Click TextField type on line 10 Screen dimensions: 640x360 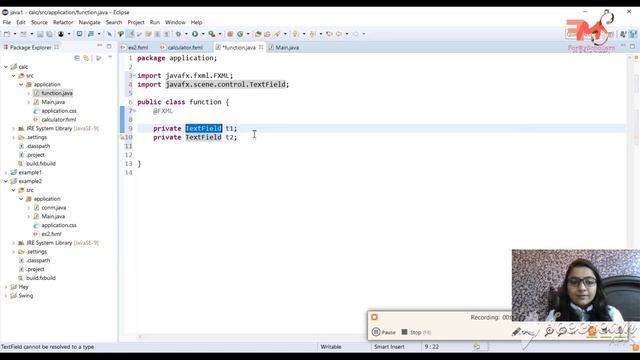tap(203, 138)
